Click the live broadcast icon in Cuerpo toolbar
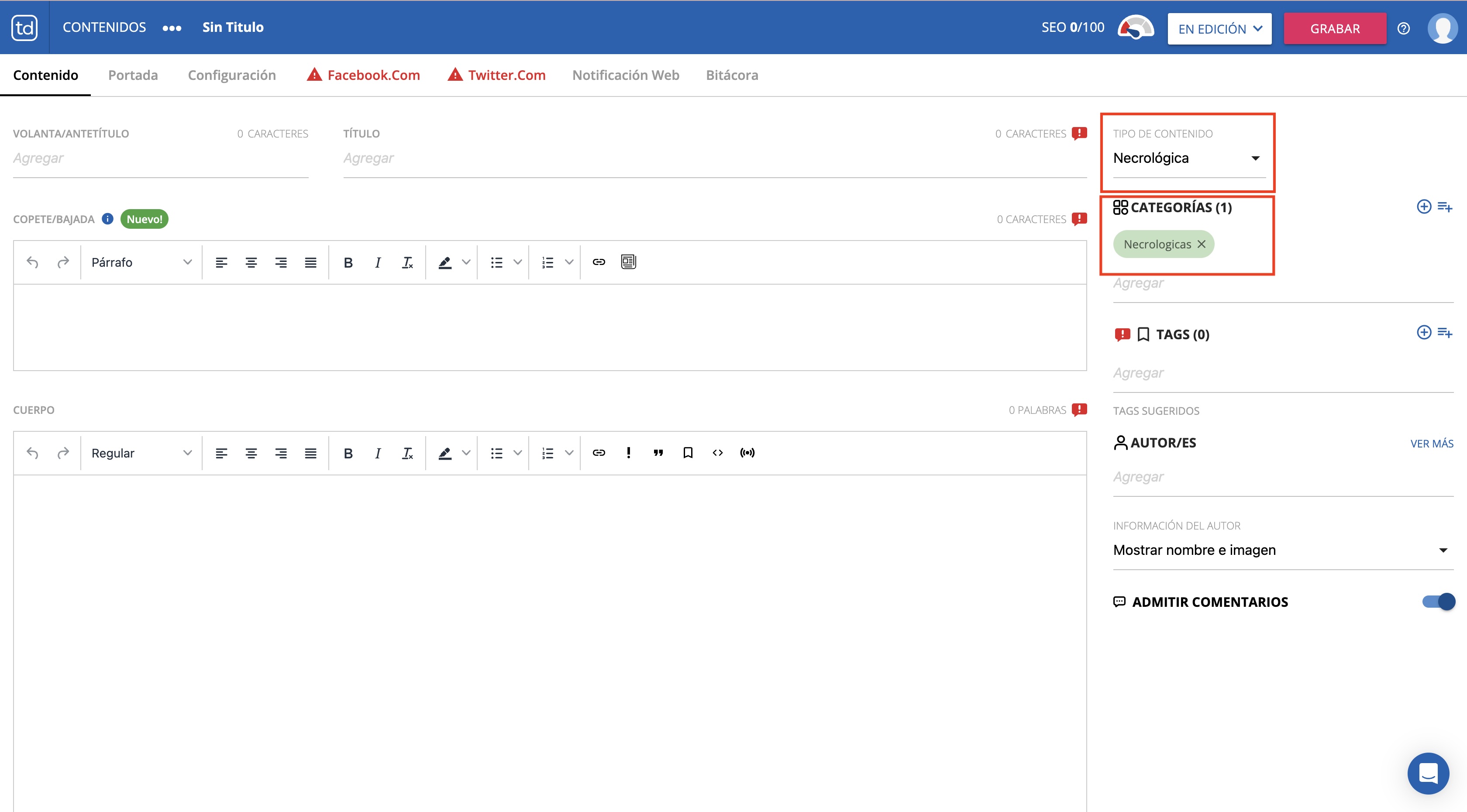1467x812 pixels. [747, 453]
